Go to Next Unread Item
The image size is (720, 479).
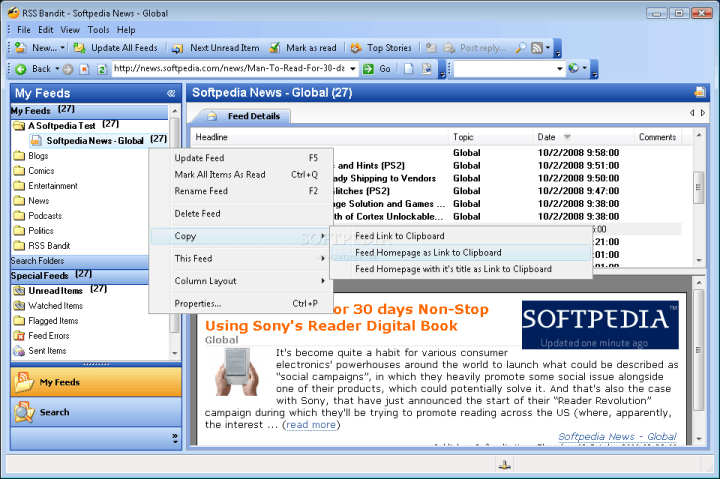[216, 48]
